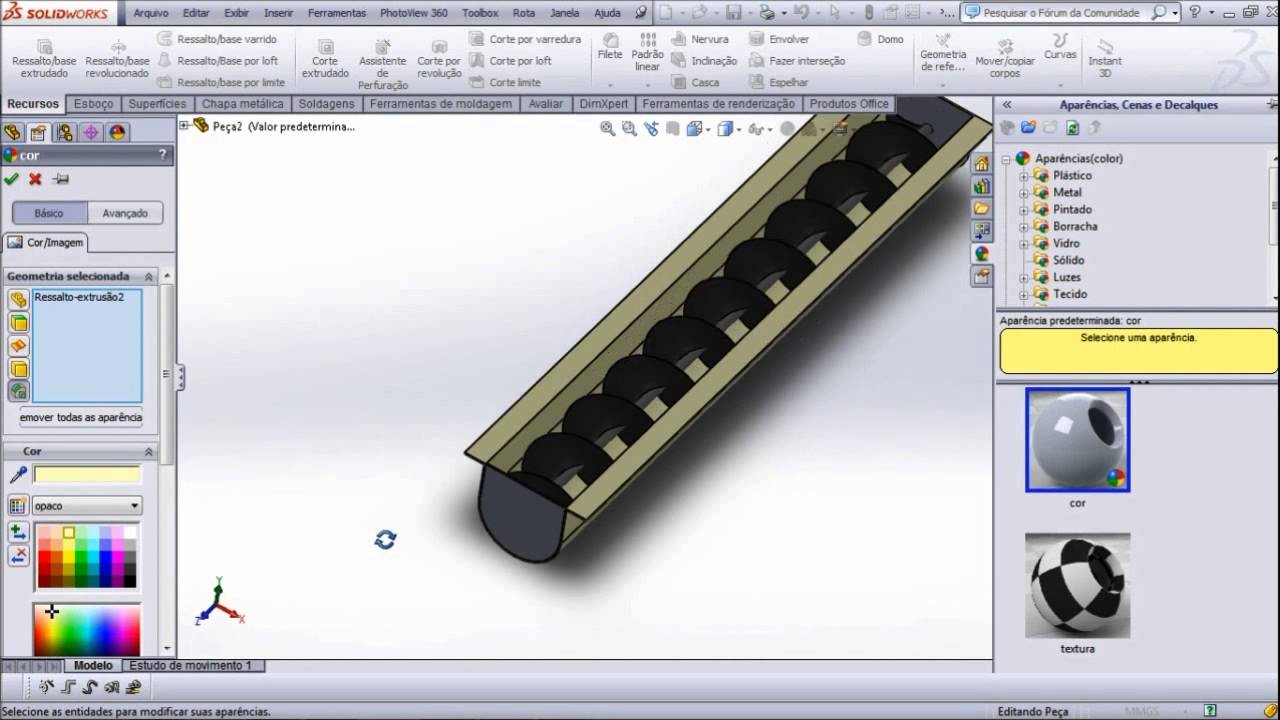This screenshot has width=1280, height=720.
Task: Click the eyedropper color picker tool
Action: click(17, 475)
